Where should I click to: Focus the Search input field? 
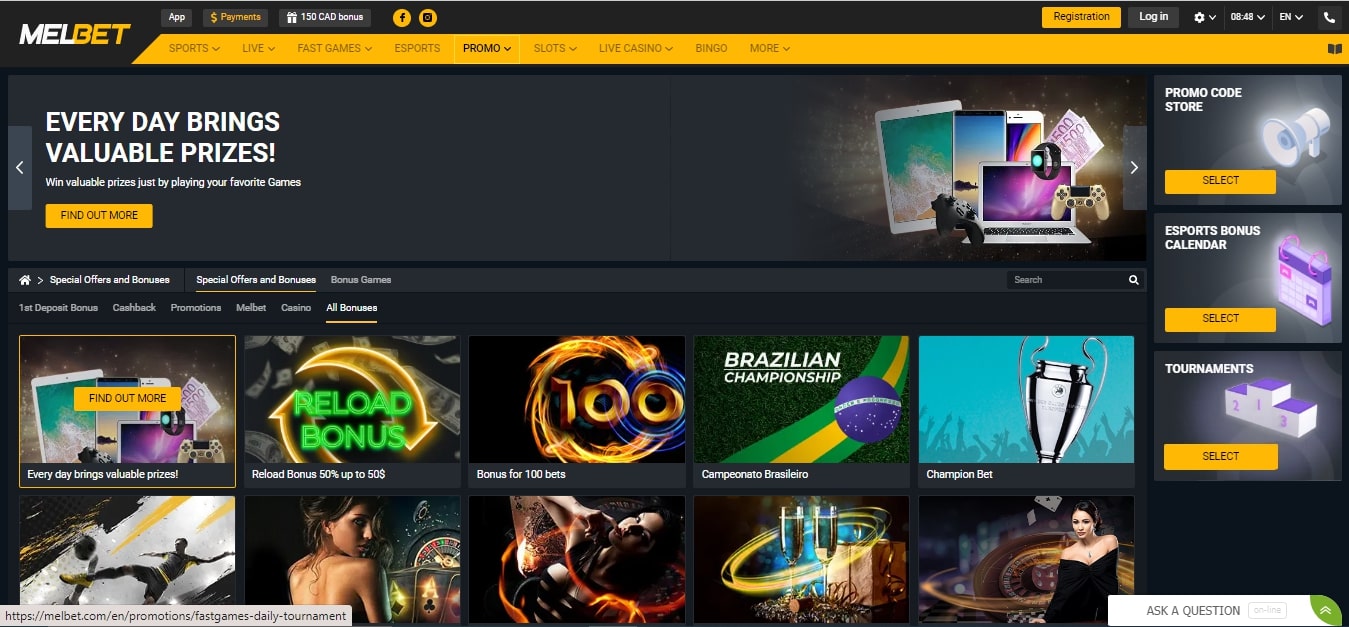point(1068,280)
